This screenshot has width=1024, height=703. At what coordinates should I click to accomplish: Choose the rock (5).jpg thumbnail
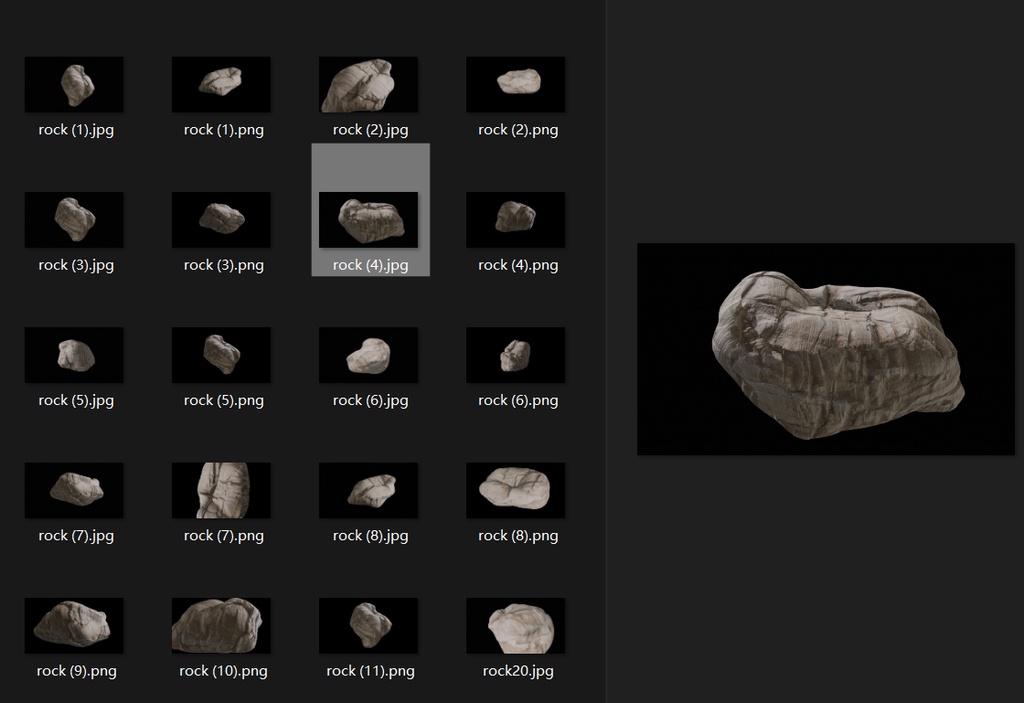tap(74, 355)
